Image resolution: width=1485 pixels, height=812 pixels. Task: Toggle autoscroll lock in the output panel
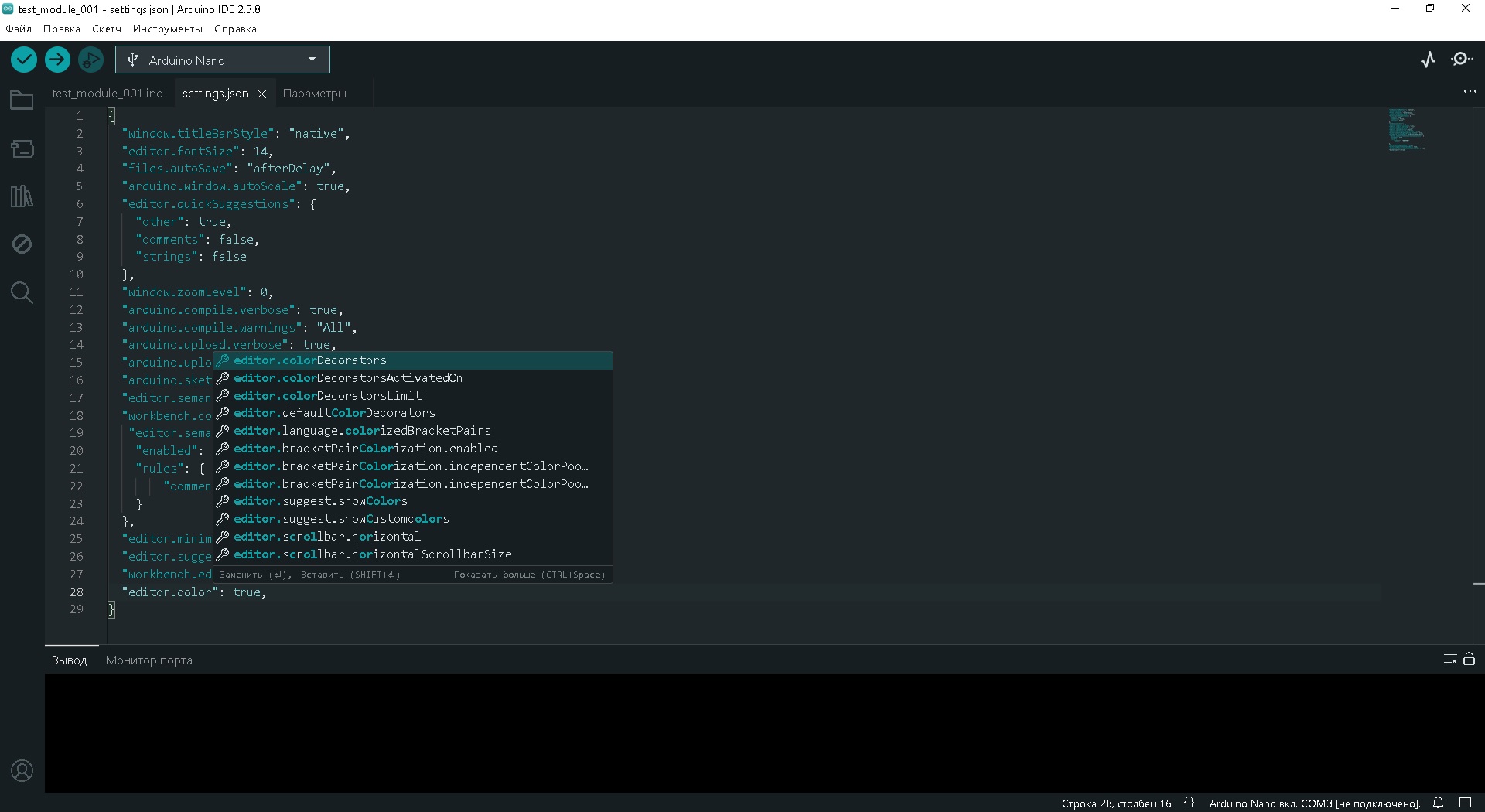coord(1469,659)
